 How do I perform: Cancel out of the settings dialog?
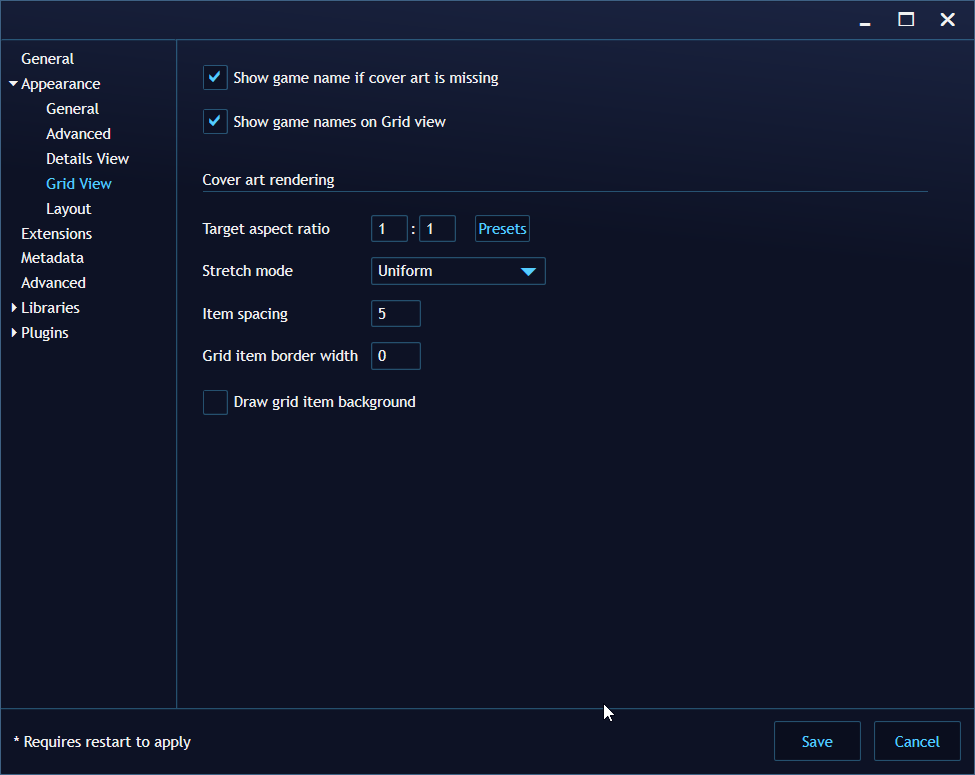coord(917,741)
